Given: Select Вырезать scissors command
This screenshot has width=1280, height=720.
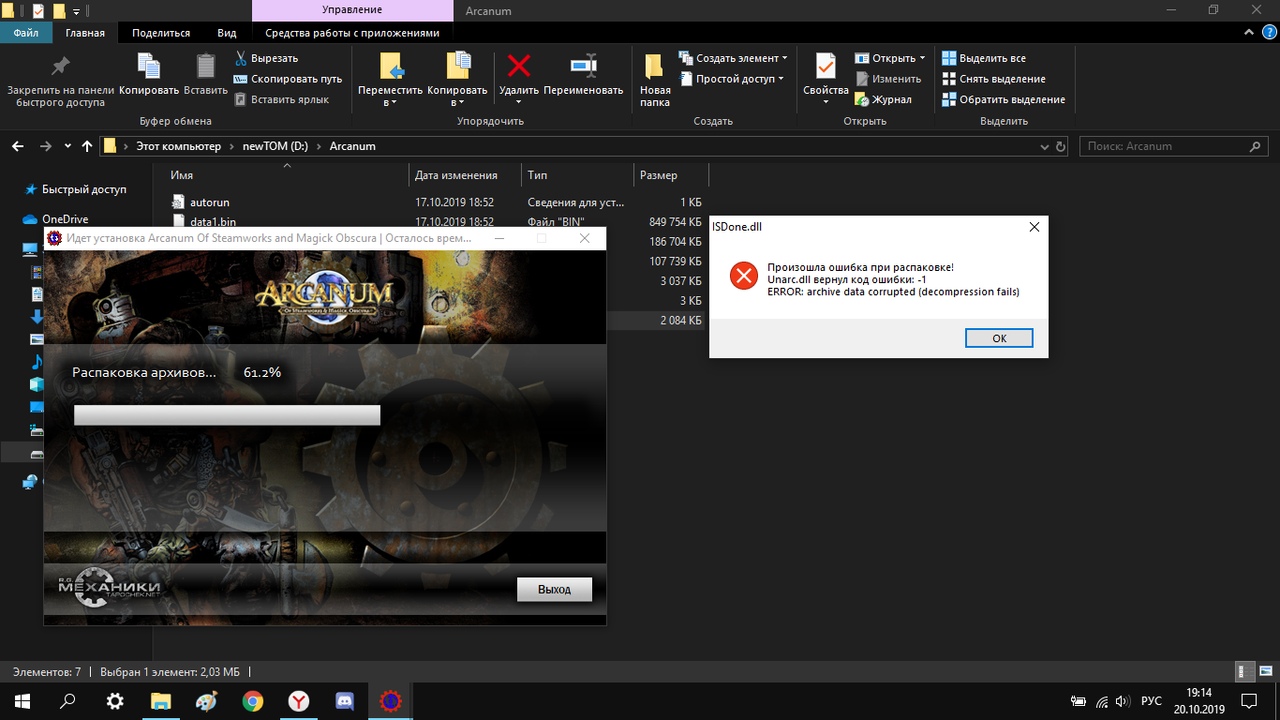Looking at the screenshot, I should pyautogui.click(x=266, y=59).
